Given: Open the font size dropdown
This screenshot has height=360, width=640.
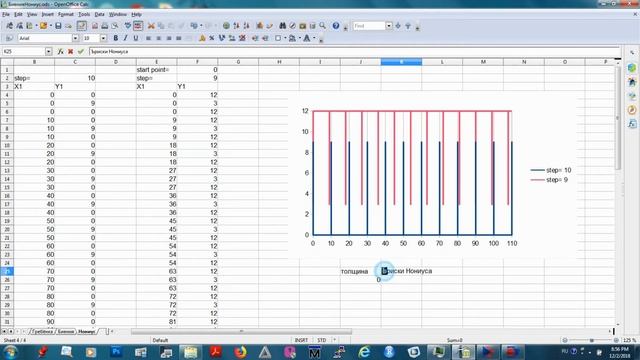Looking at the screenshot, I should [x=103, y=38].
